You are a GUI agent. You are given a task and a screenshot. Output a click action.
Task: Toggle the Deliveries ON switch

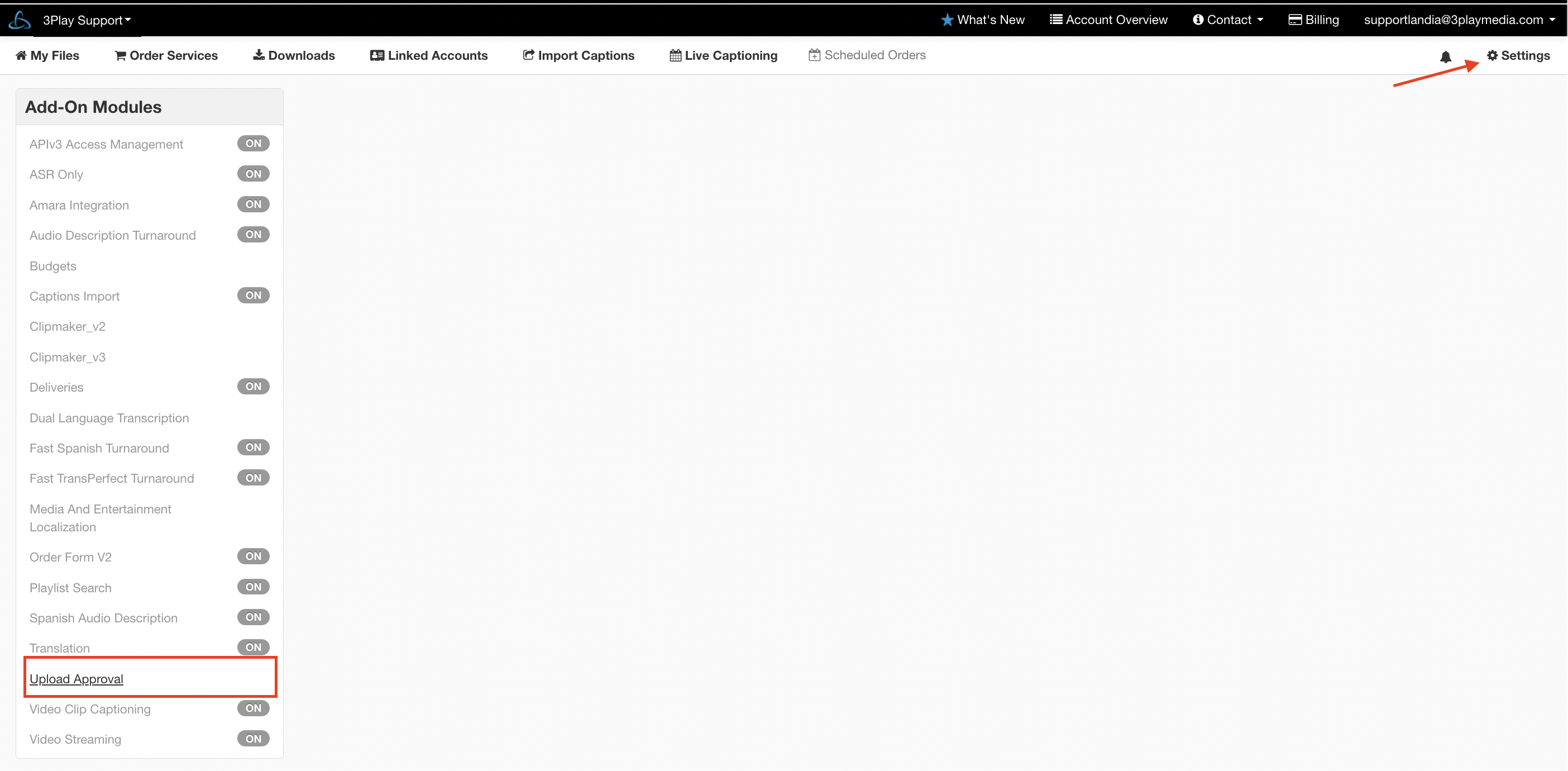click(x=253, y=387)
